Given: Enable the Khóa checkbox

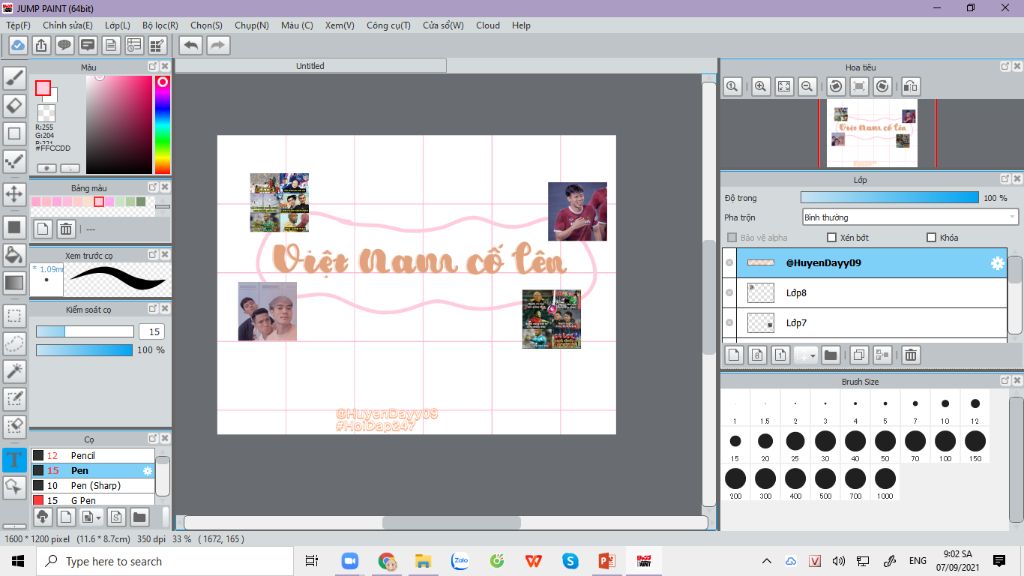Looking at the screenshot, I should (931, 238).
